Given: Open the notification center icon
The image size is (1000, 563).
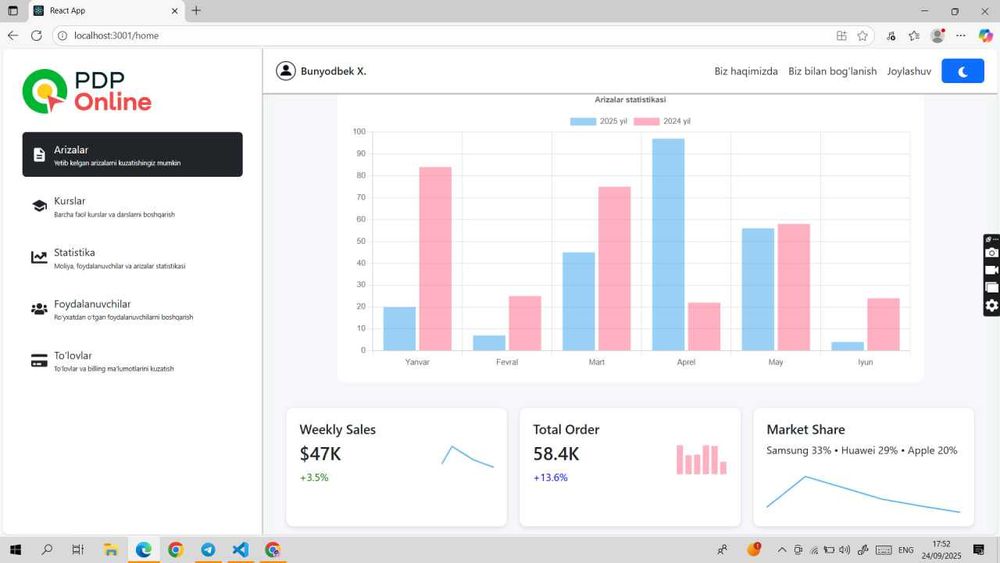Looking at the screenshot, I should coord(979,550).
